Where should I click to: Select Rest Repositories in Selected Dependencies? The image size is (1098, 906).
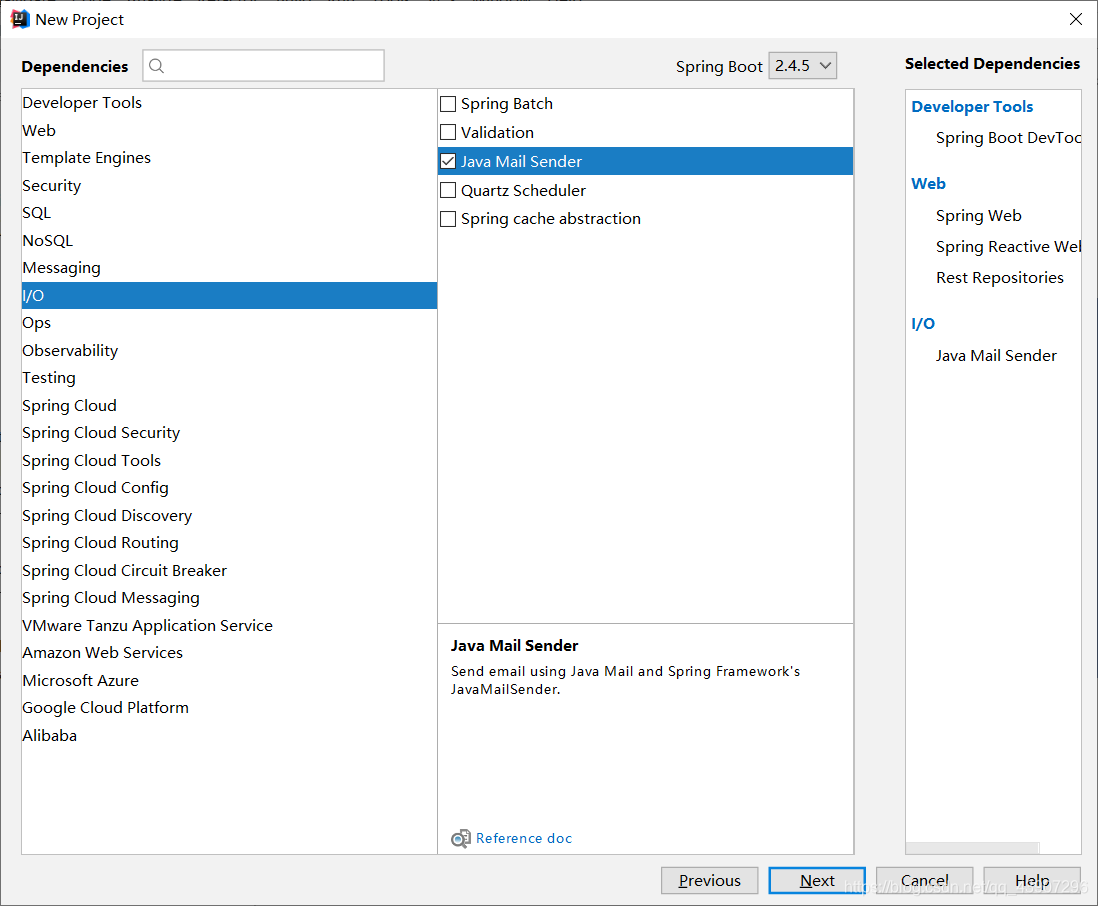pyautogui.click(x=999, y=278)
